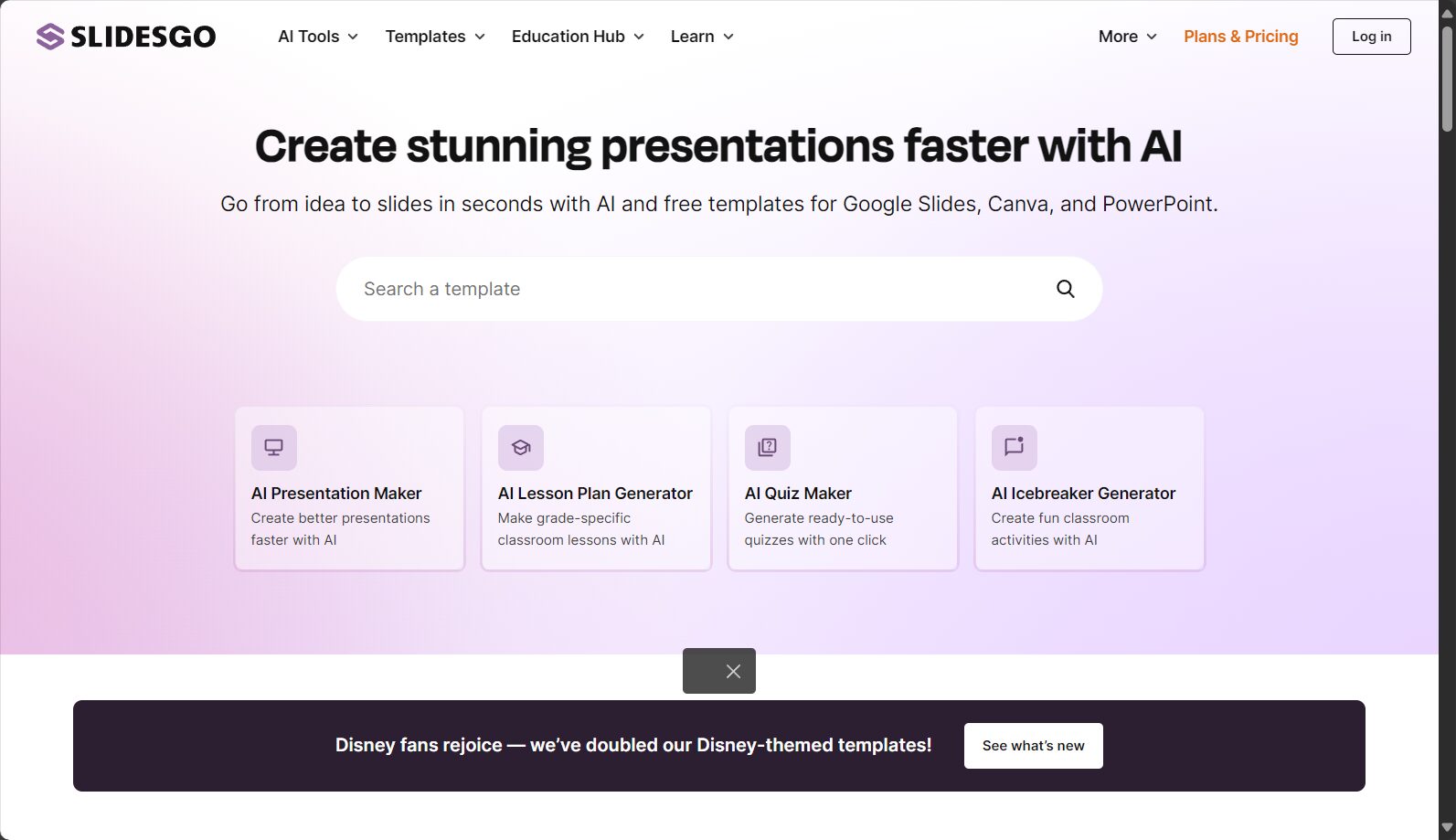1456x840 pixels.
Task: Click the Disney fans rejoice banner text
Action: click(633, 746)
